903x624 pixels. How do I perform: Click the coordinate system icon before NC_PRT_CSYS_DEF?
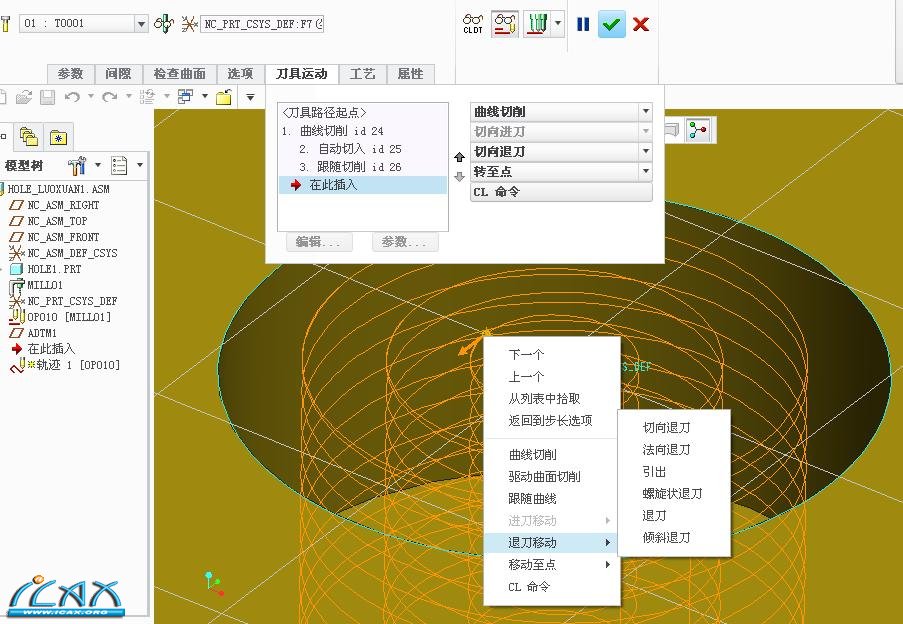tap(189, 24)
